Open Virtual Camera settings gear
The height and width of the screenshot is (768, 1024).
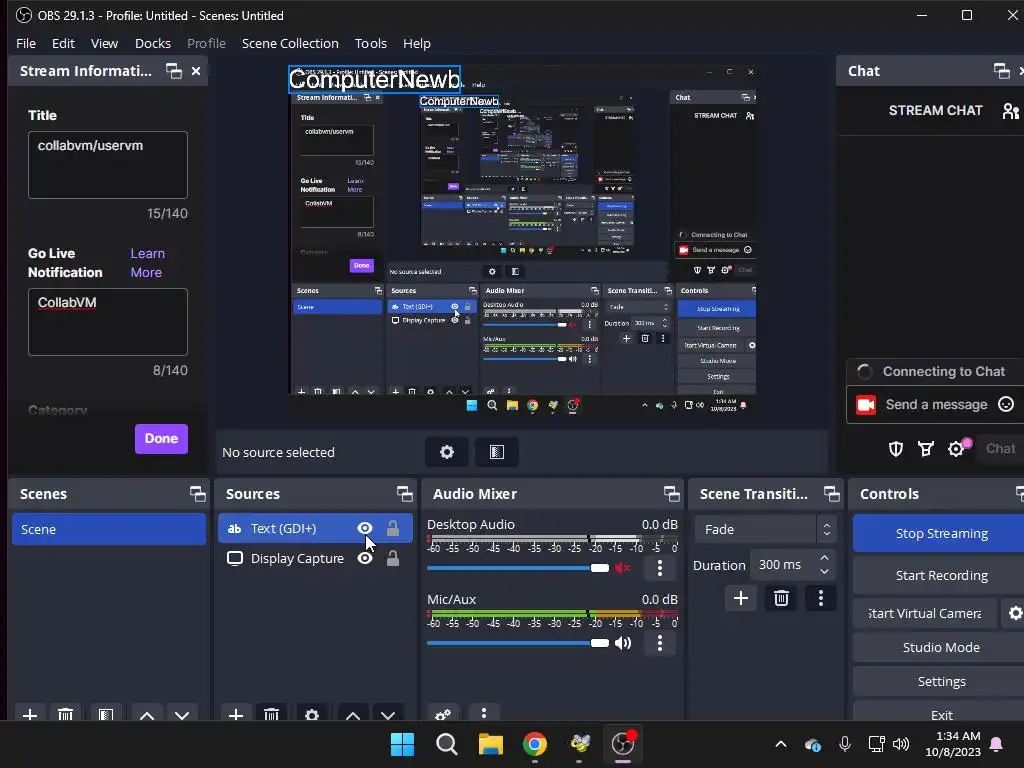pos(1015,613)
